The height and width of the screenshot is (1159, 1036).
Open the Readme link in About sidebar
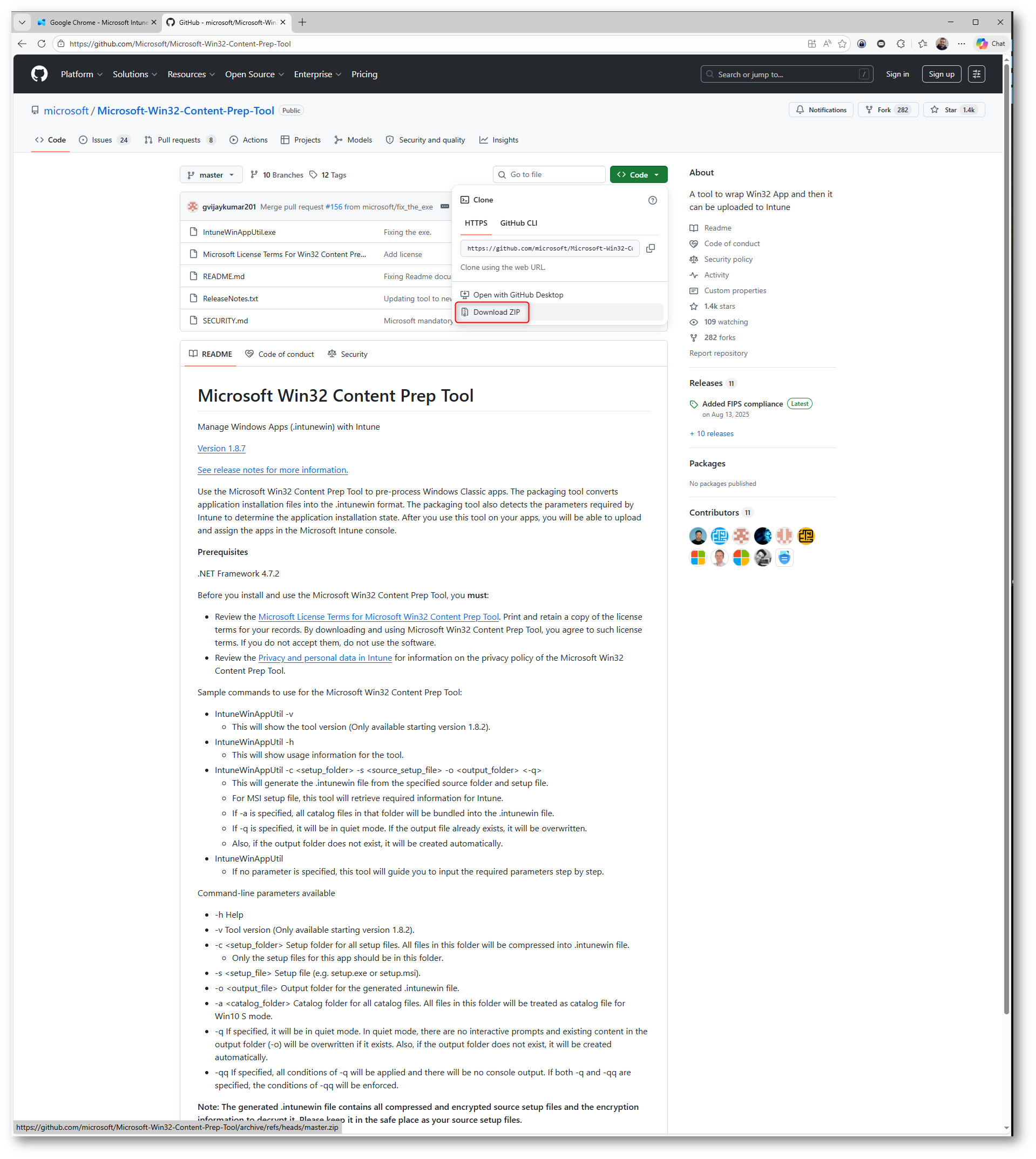pos(710,228)
